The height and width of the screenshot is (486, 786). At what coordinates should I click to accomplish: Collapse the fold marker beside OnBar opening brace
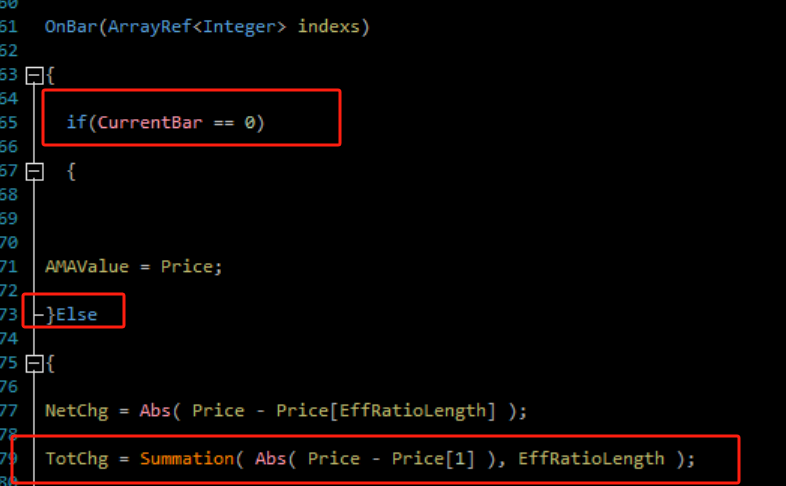point(34,75)
